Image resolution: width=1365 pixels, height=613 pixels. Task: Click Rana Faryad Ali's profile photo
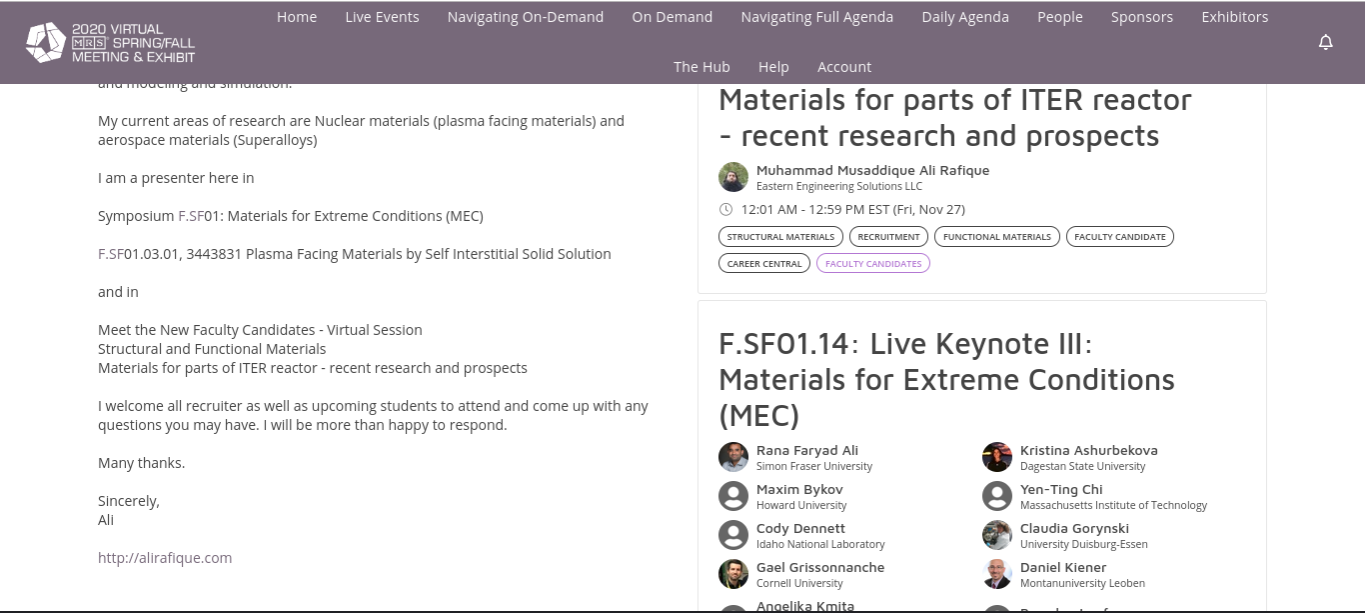click(x=733, y=457)
